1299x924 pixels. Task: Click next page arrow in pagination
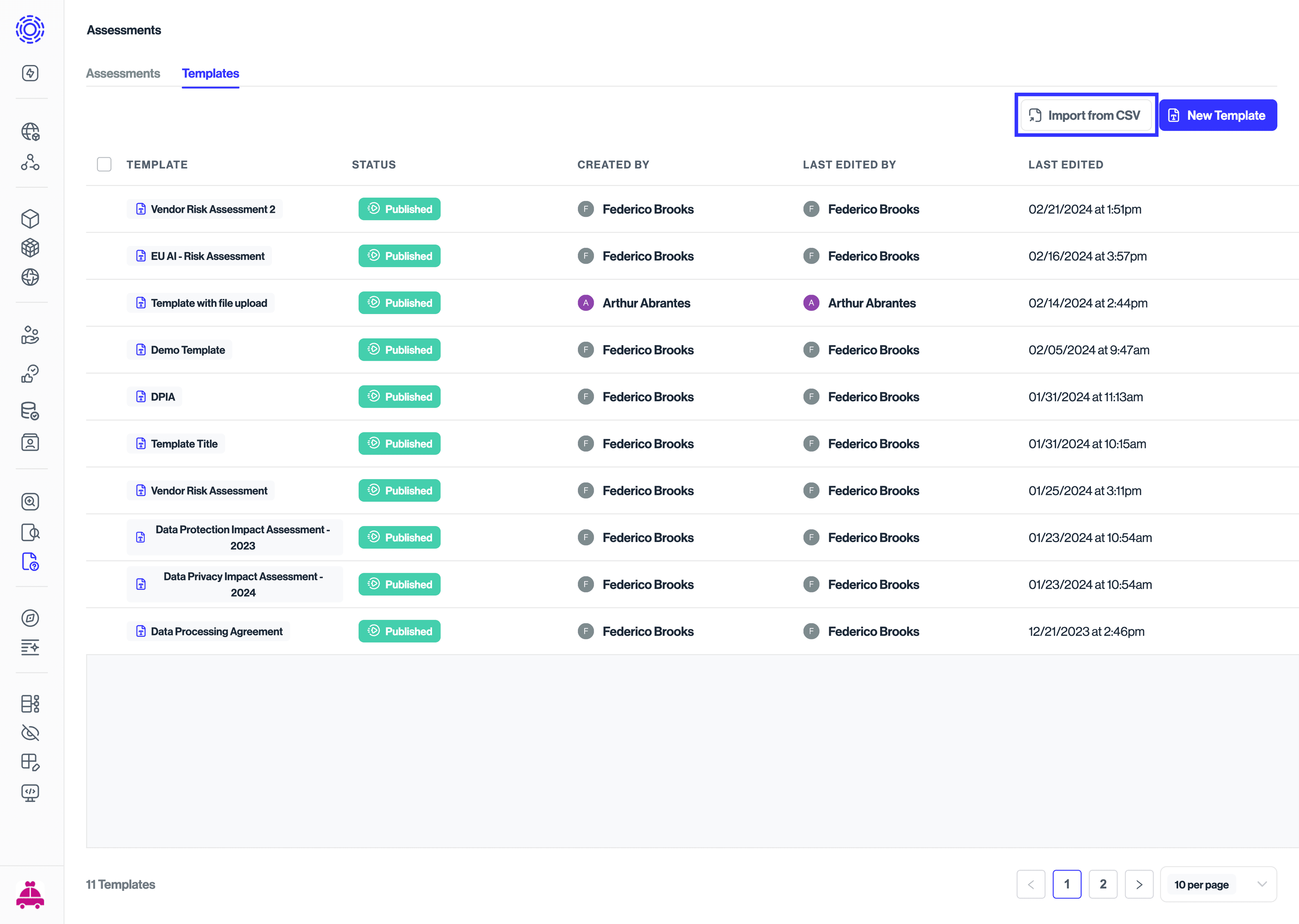click(1139, 884)
